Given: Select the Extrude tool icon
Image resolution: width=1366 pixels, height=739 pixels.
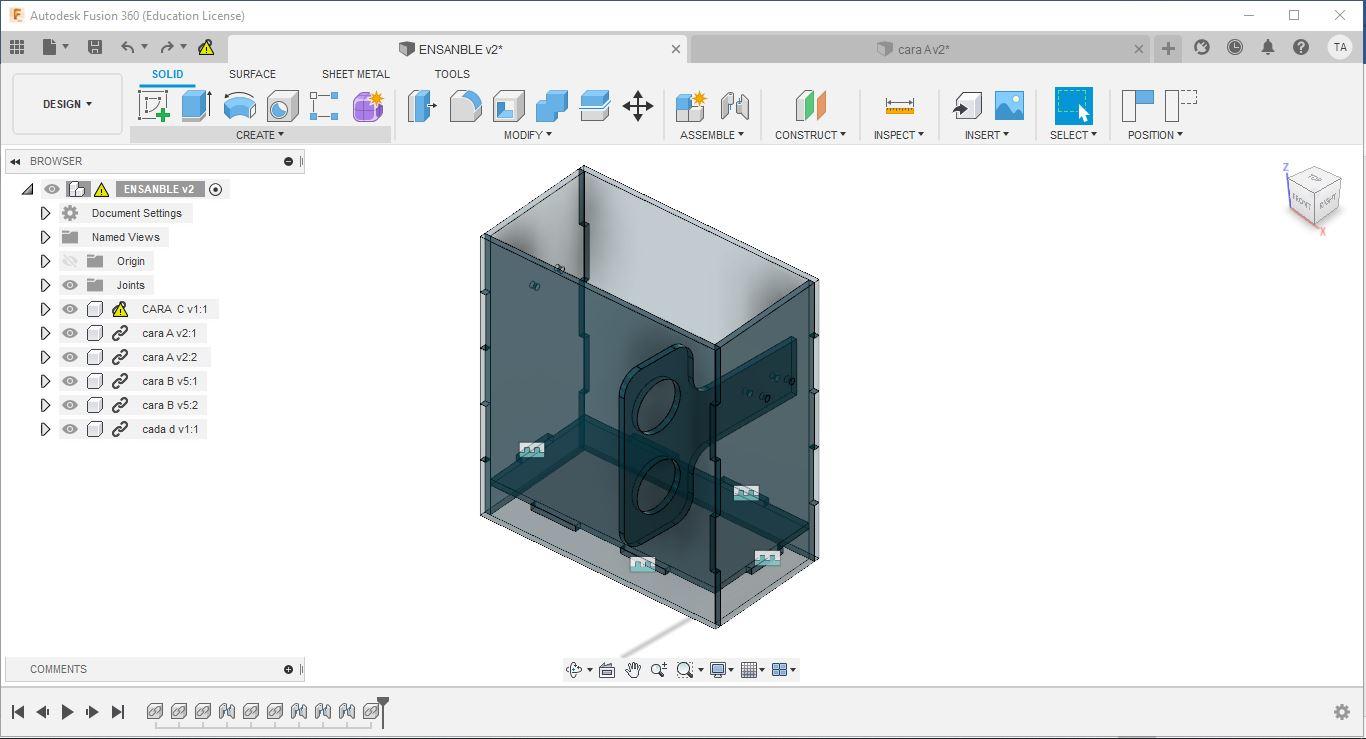Looking at the screenshot, I should 196,106.
